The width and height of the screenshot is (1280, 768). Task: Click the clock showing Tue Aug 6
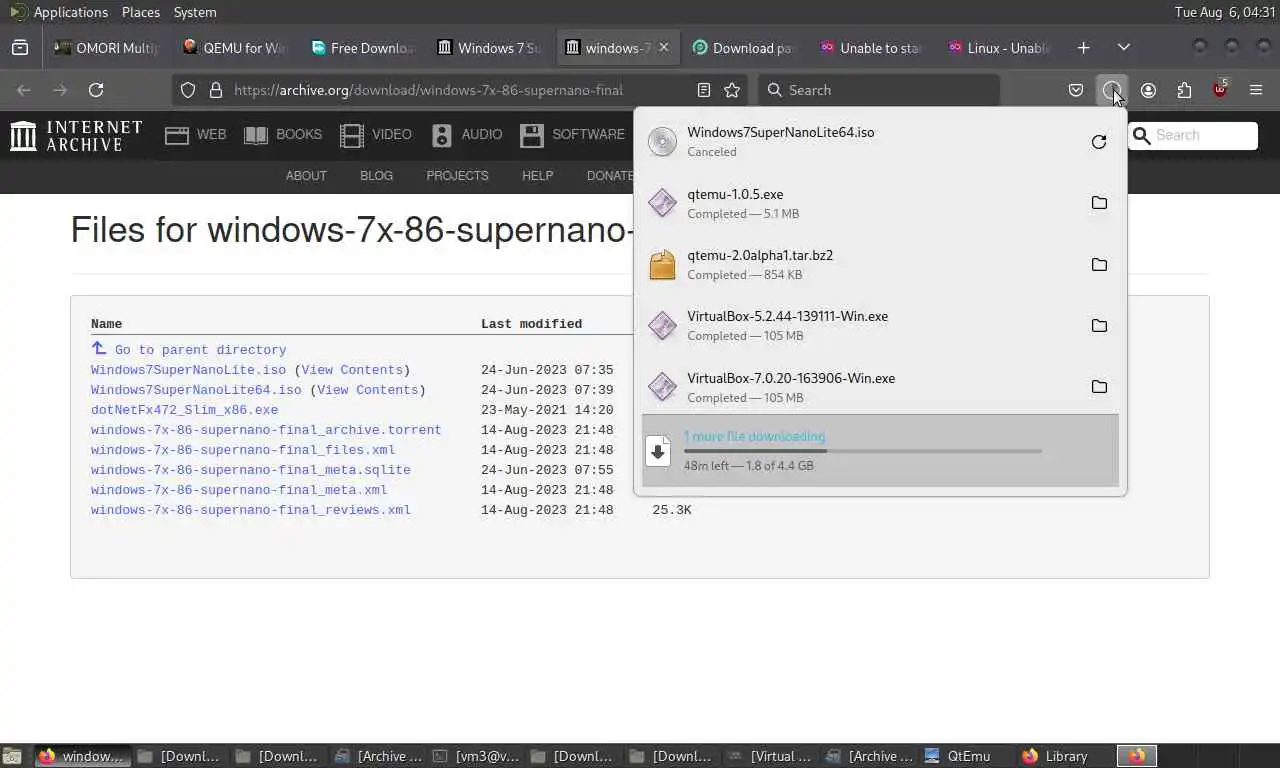point(1225,12)
